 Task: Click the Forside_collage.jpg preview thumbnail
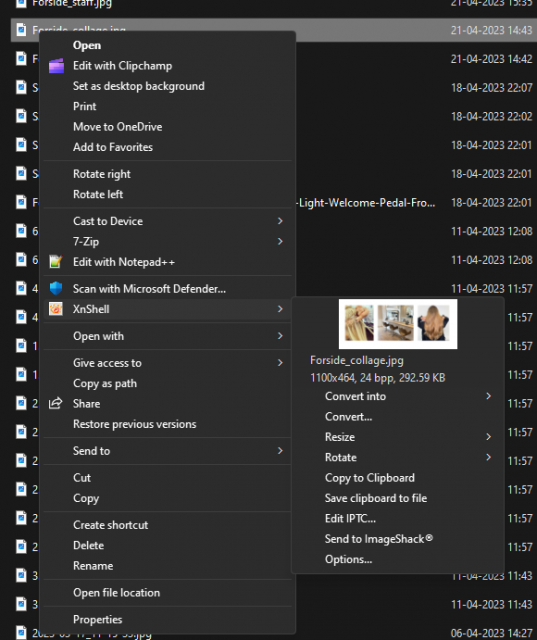[x=398, y=324]
